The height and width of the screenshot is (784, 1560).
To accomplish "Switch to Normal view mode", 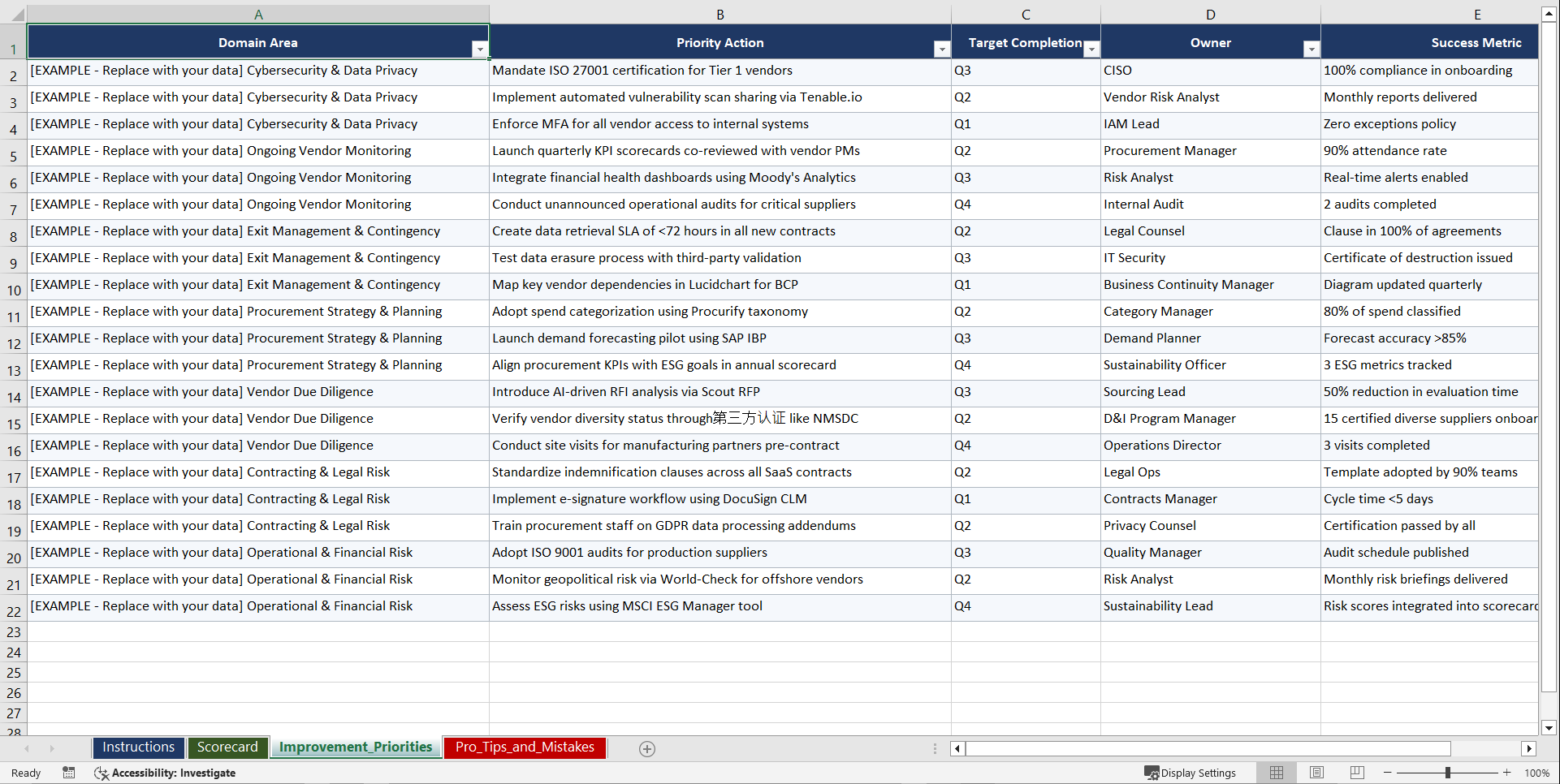I will pyautogui.click(x=1276, y=772).
